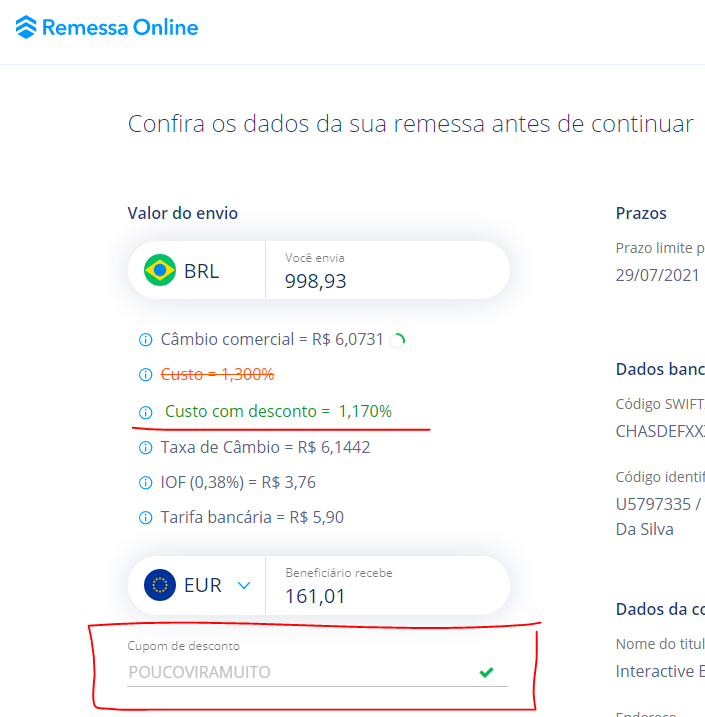Click the Você envia amount field

tap(380, 281)
